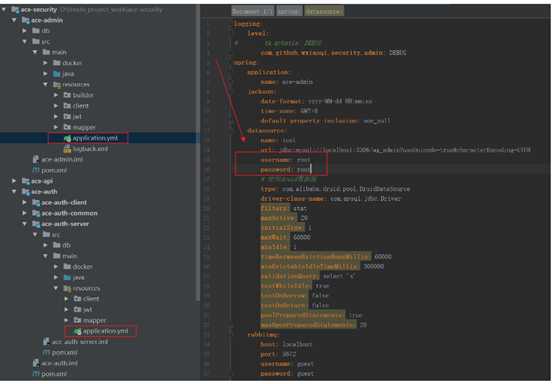
Task: Click the 'logging:' key on first line
Action: [247, 24]
